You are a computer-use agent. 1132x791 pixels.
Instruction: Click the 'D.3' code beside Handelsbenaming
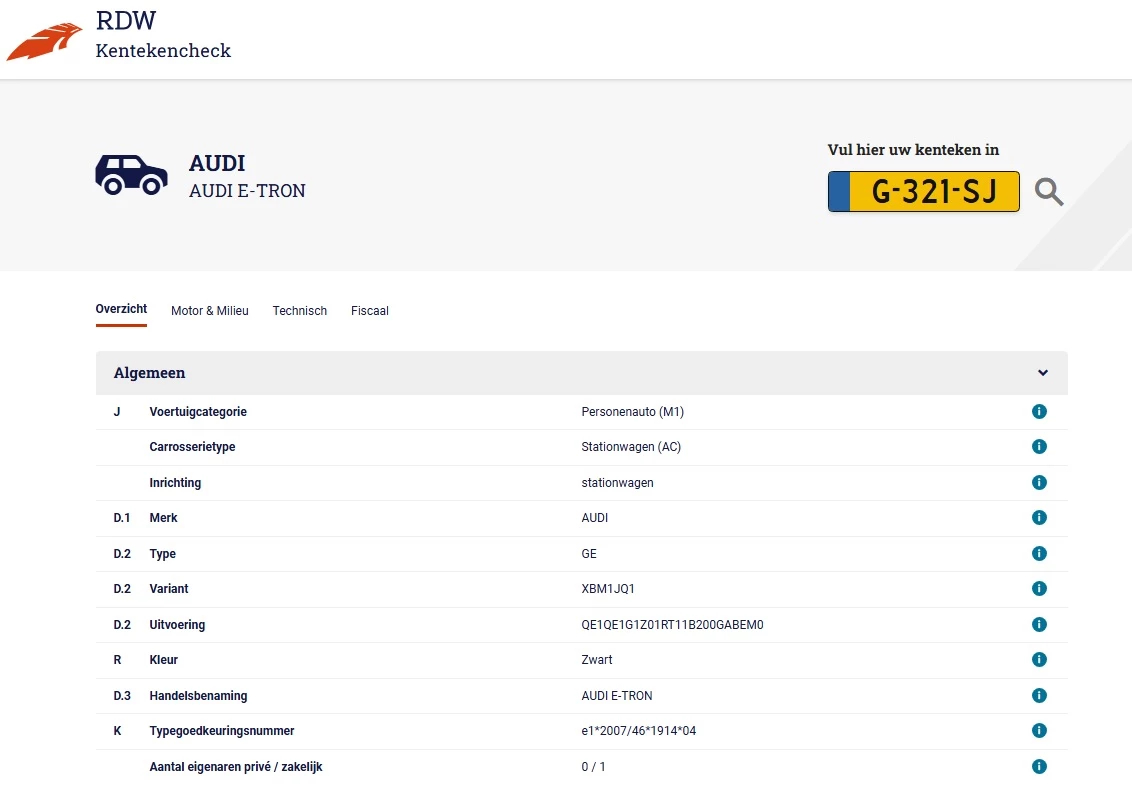pyautogui.click(x=122, y=696)
